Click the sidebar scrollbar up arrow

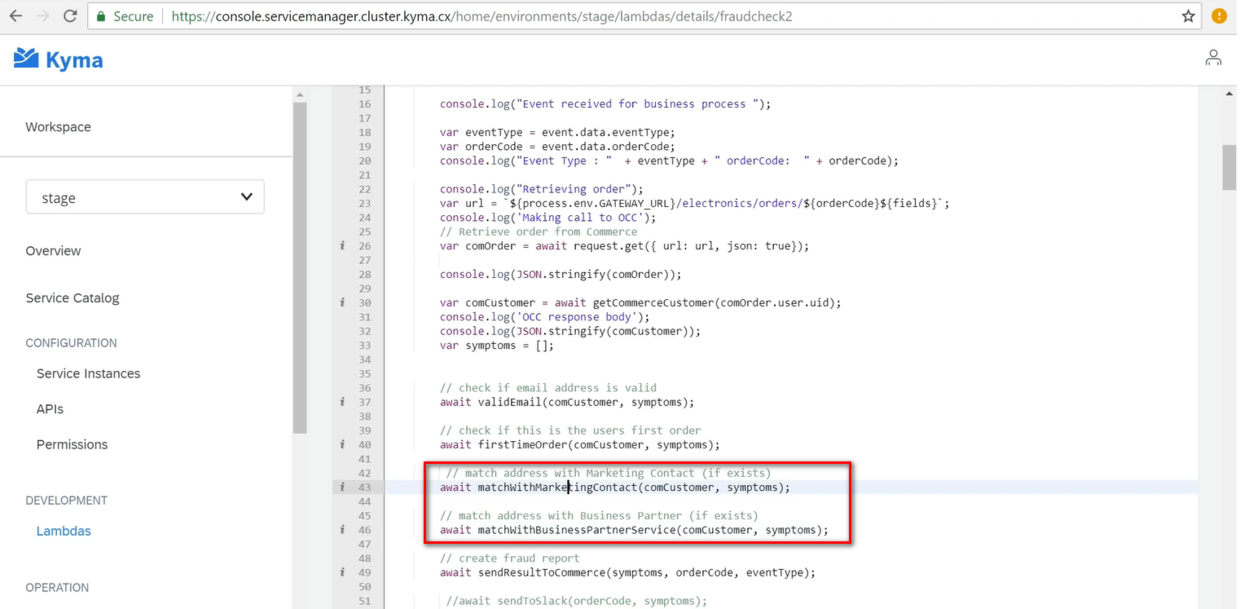point(300,95)
